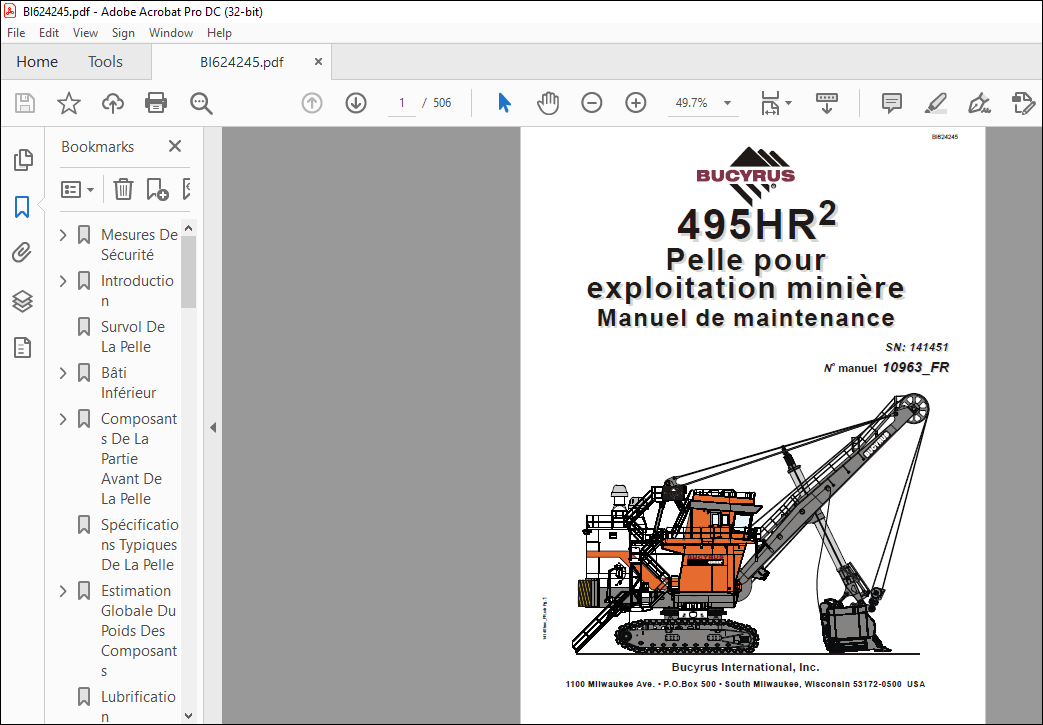
Task: Print the document
Action: click(156, 103)
